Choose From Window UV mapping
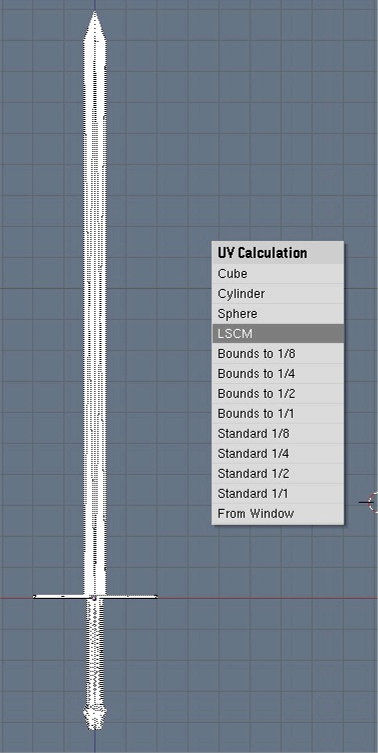The height and width of the screenshot is (753, 378). click(278, 513)
